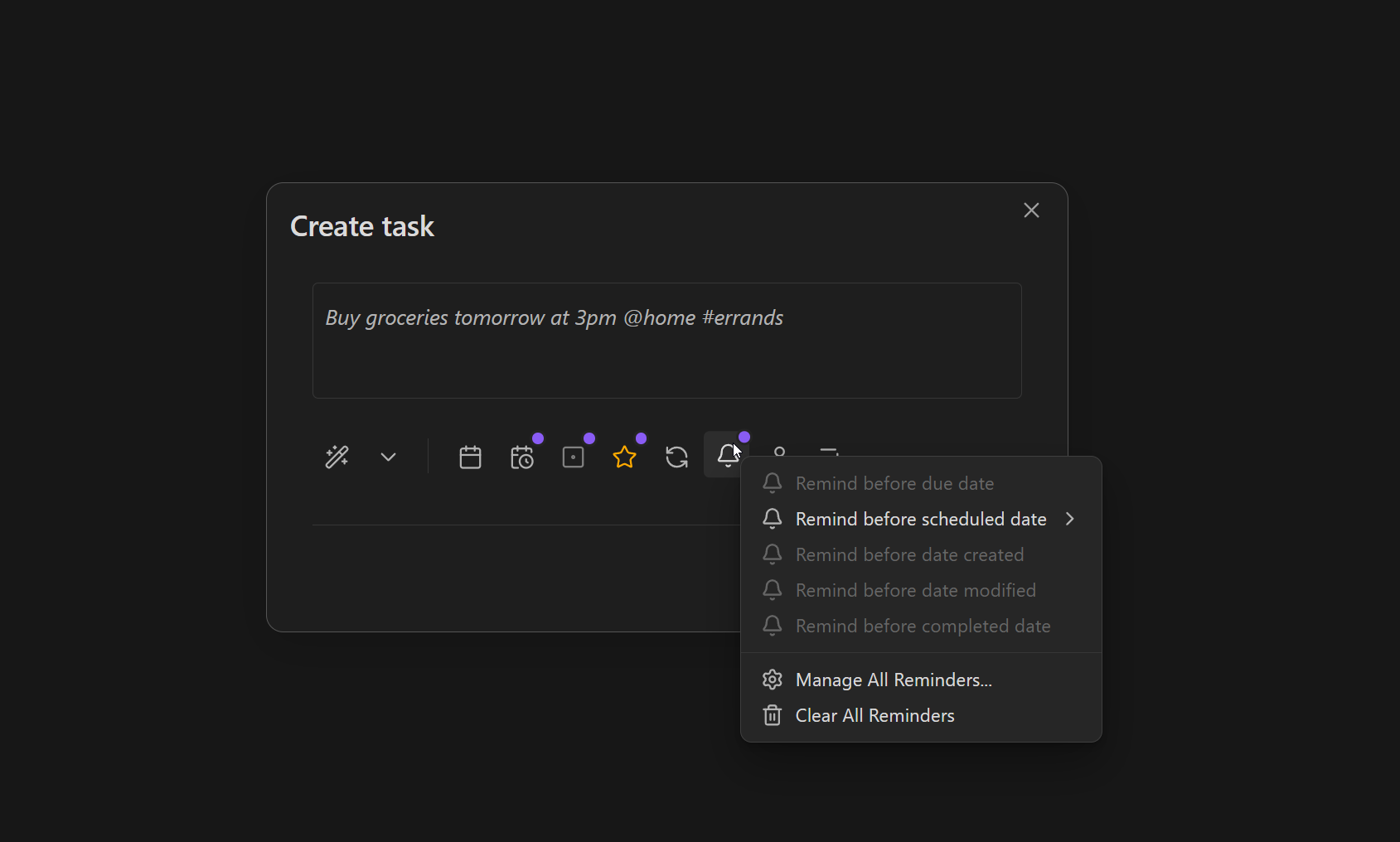Select Remind before due date
Viewport: 1400px width, 842px height.
pyautogui.click(x=894, y=483)
